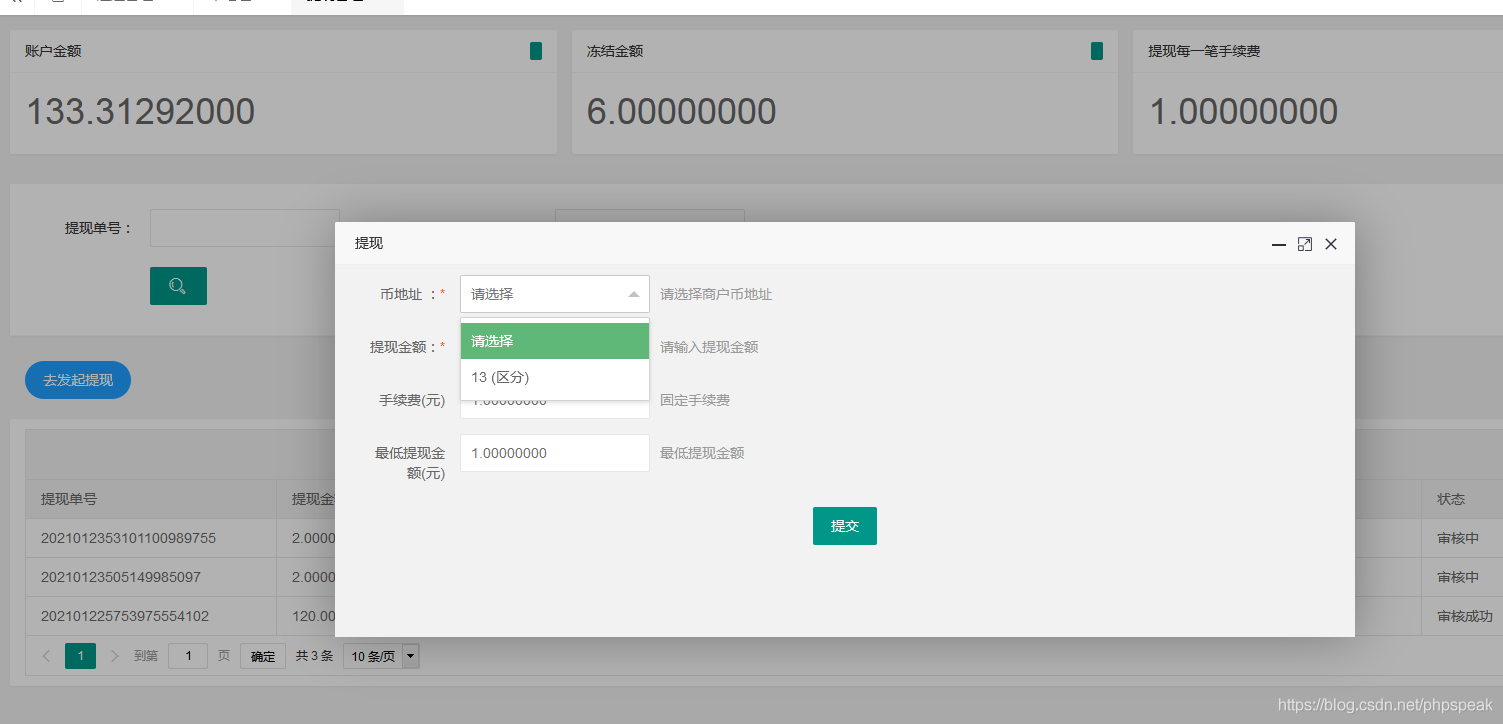Submit the withdrawal with 提交 button

click(x=845, y=526)
